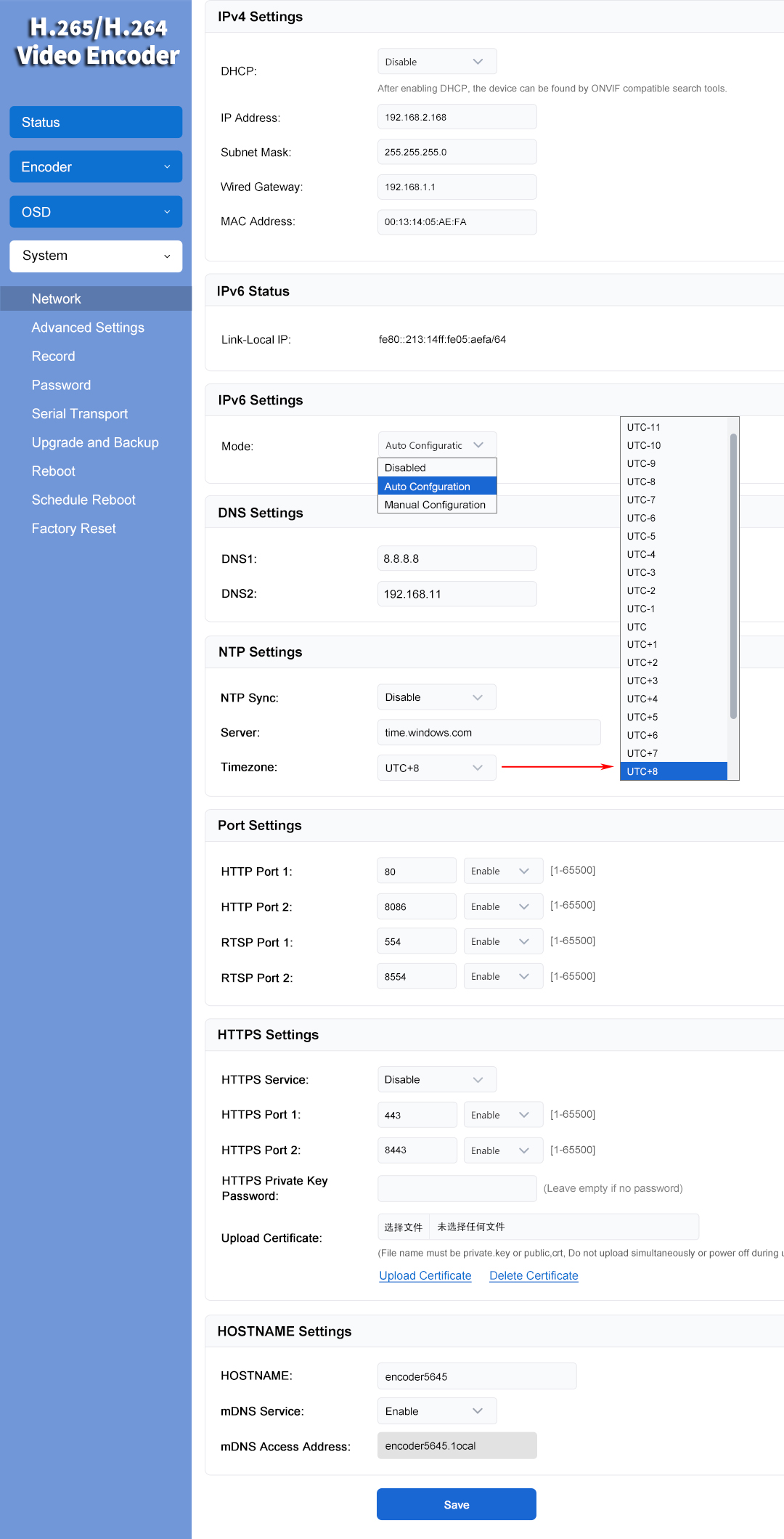Edit the DNS2 field

(457, 593)
